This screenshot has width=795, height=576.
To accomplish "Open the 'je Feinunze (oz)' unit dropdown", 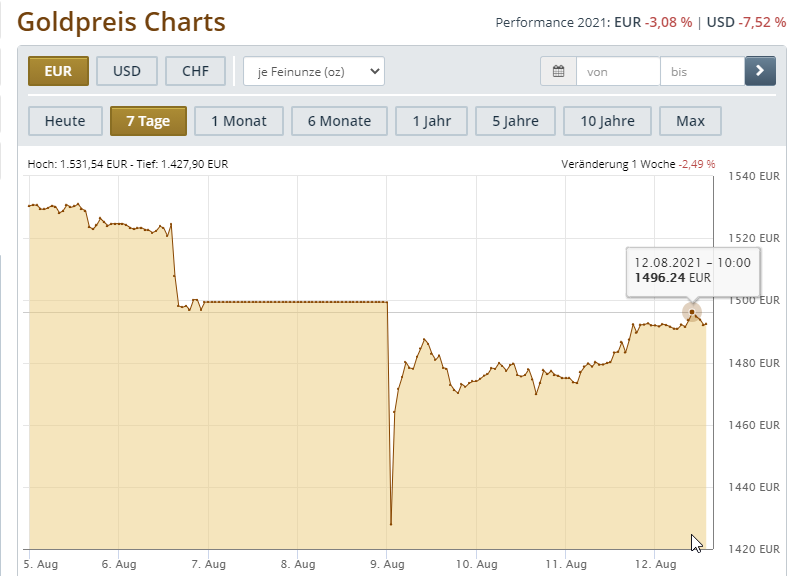I will pyautogui.click(x=314, y=71).
